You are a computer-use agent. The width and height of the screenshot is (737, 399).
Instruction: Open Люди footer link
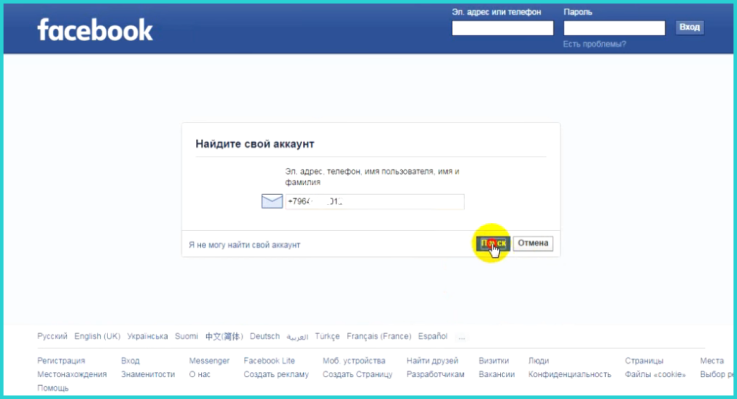(539, 361)
